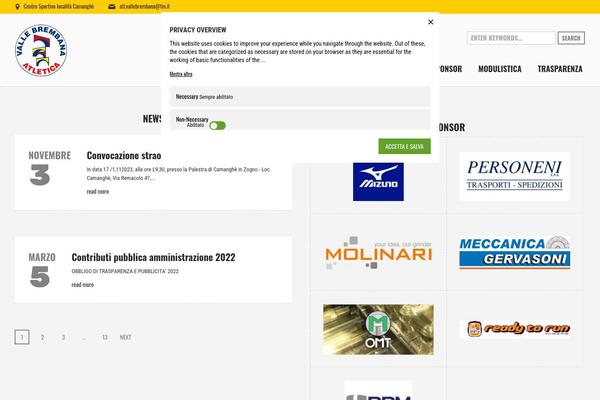The height and width of the screenshot is (400, 600).
Task: Click the Next pagination link
Action: [x=126, y=337]
